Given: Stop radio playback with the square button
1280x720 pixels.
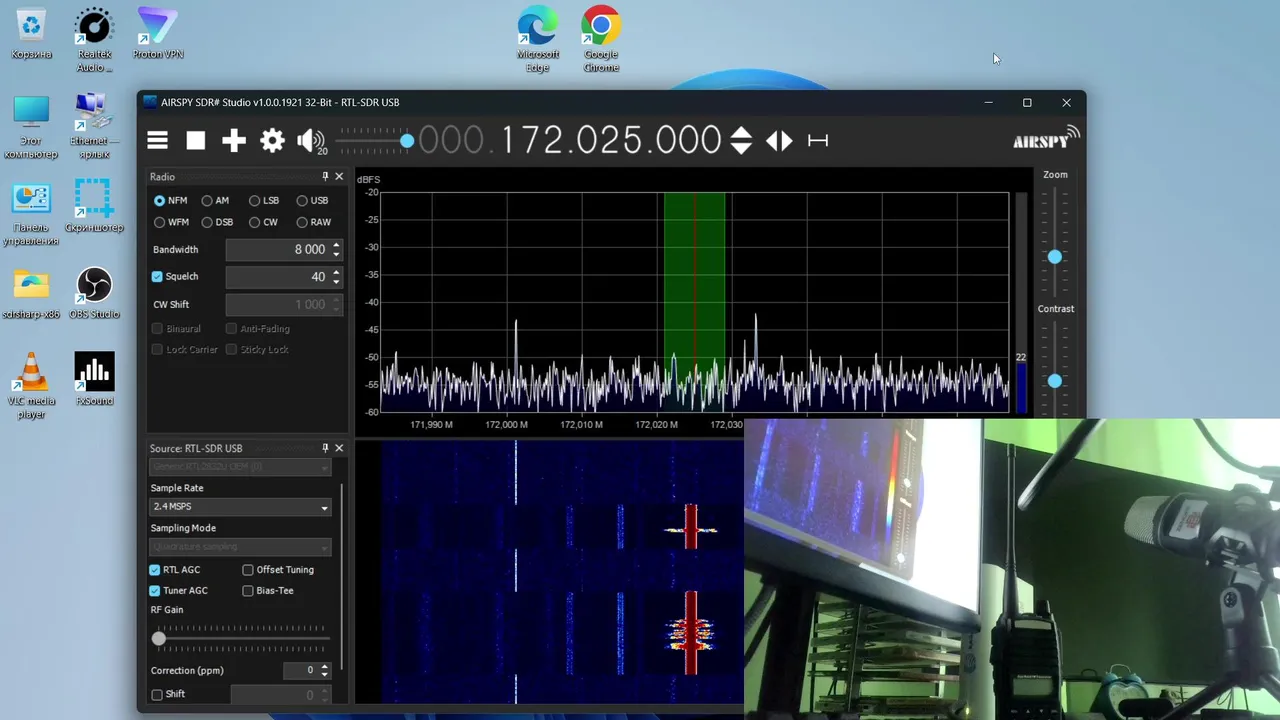Looking at the screenshot, I should pyautogui.click(x=196, y=141).
